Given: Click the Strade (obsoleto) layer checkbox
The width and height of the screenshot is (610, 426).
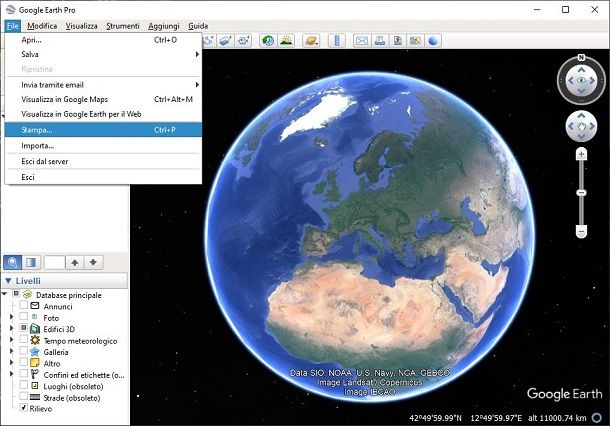Looking at the screenshot, I should 24,396.
